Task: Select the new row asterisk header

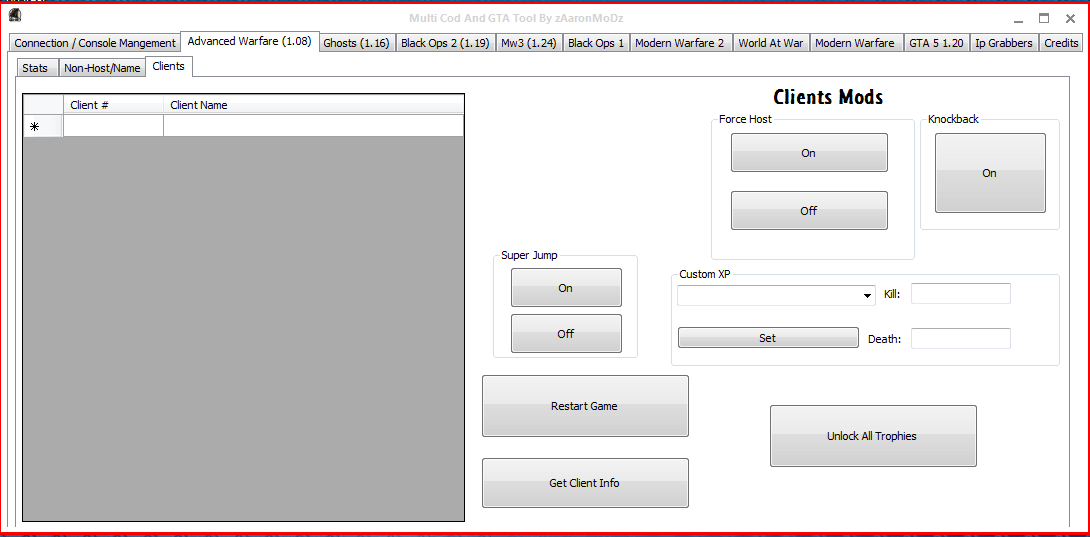Action: pos(43,126)
